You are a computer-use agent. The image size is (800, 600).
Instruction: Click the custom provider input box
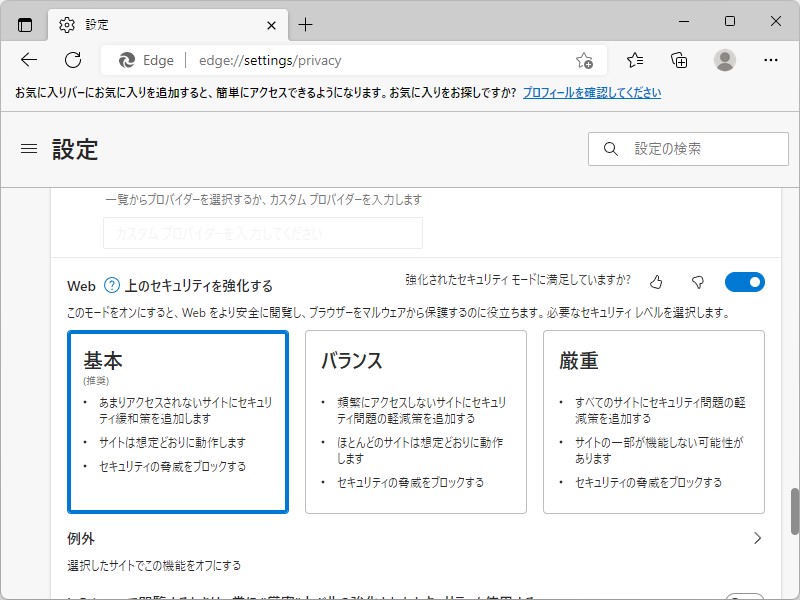(262, 232)
